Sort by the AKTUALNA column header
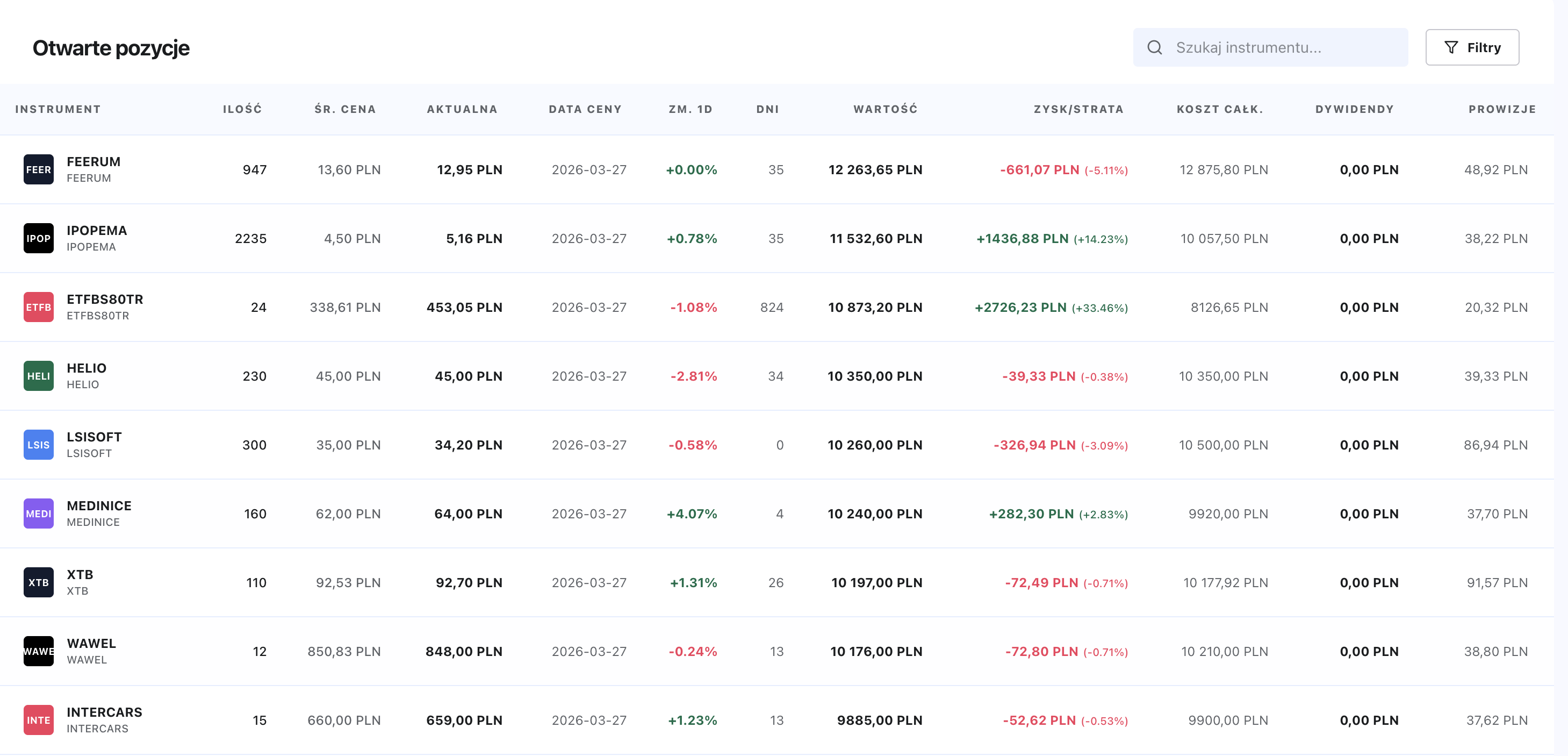 pyautogui.click(x=462, y=110)
